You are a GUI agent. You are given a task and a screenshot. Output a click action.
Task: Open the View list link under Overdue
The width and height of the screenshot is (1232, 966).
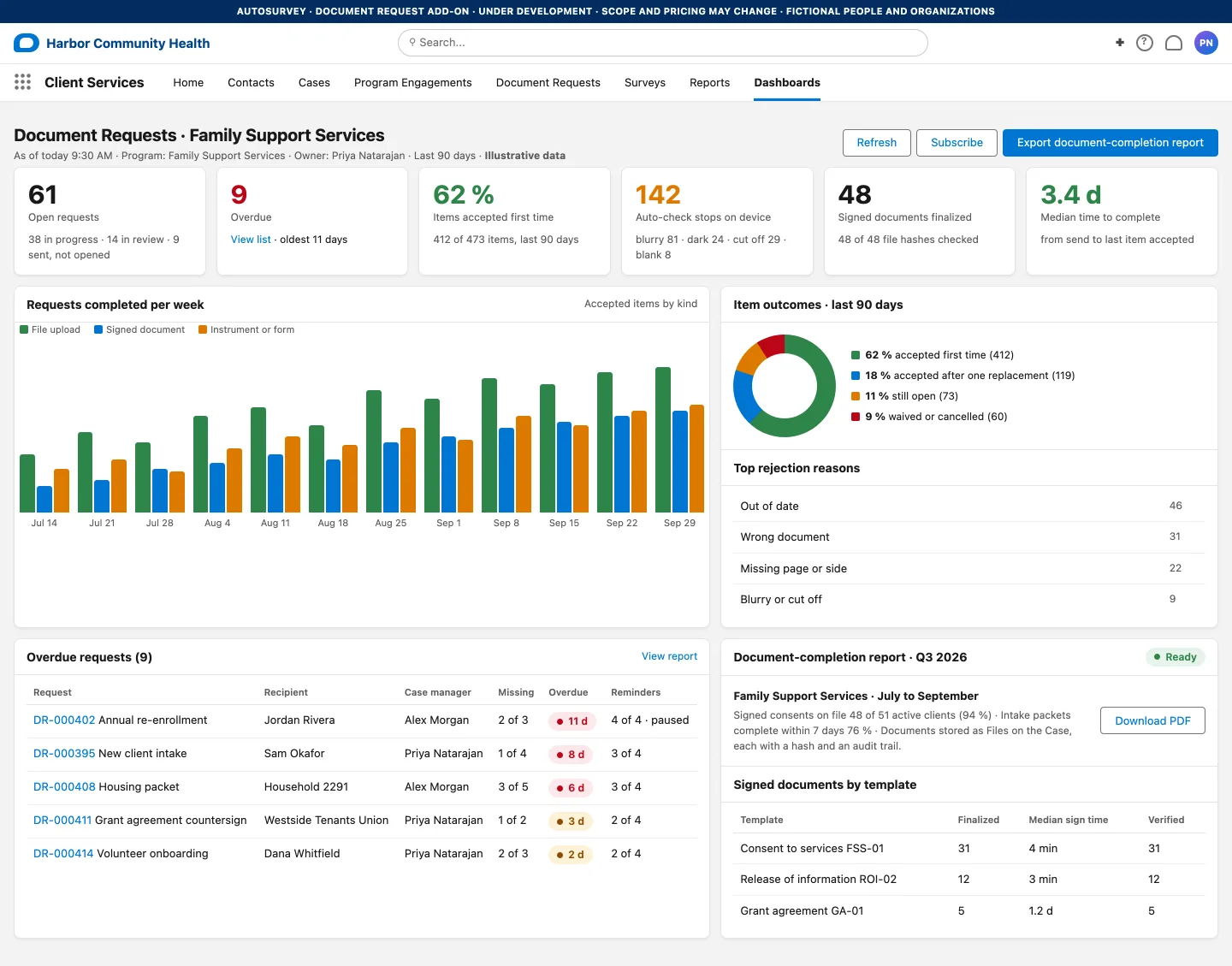[251, 240]
